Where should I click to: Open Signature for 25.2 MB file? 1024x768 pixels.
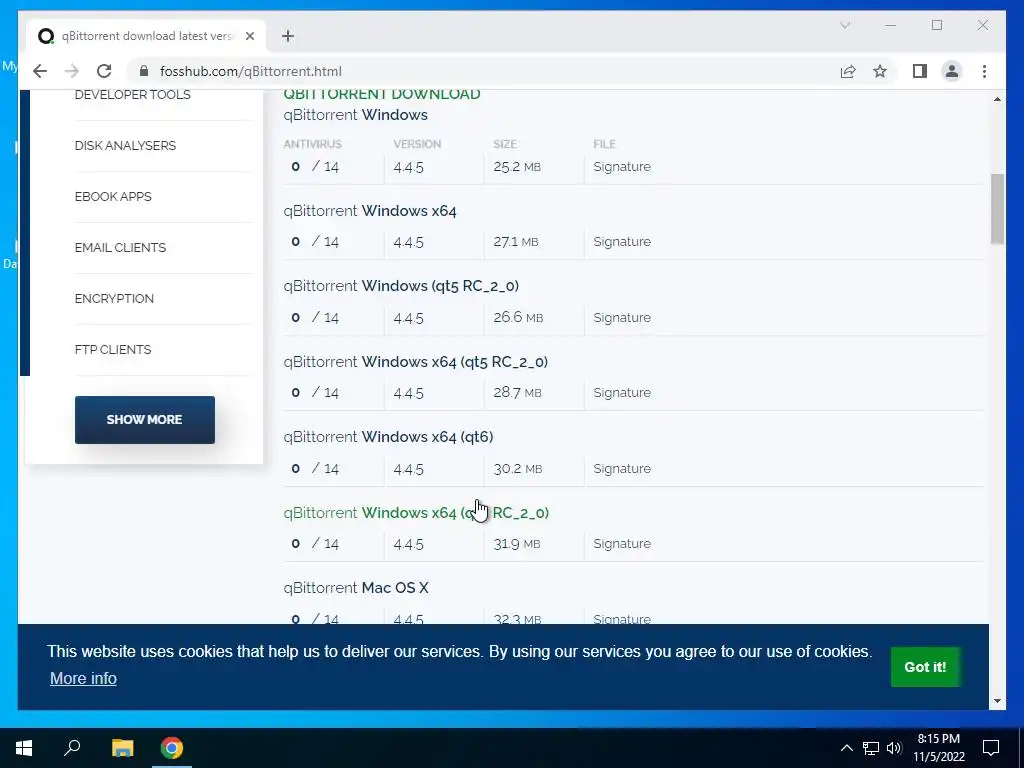coord(622,167)
